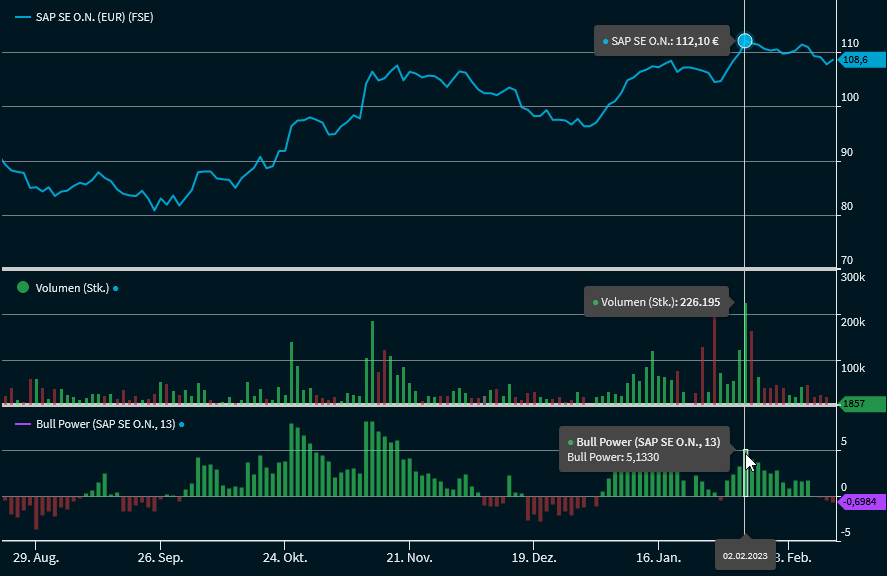Image resolution: width=887 pixels, height=576 pixels.
Task: Click blue dot beside Bull Power label
Action: 181,425
